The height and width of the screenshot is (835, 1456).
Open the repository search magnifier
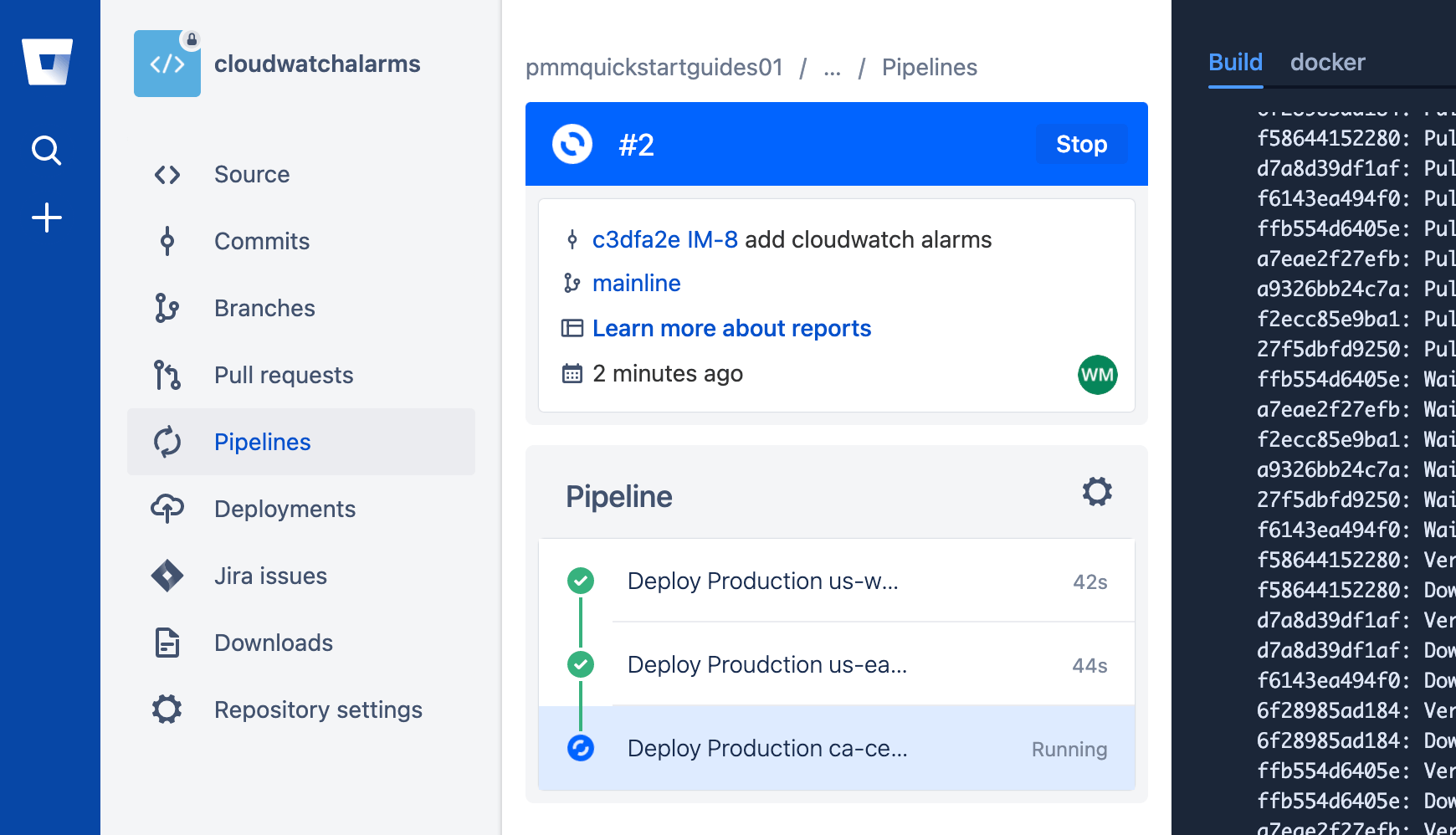48,151
